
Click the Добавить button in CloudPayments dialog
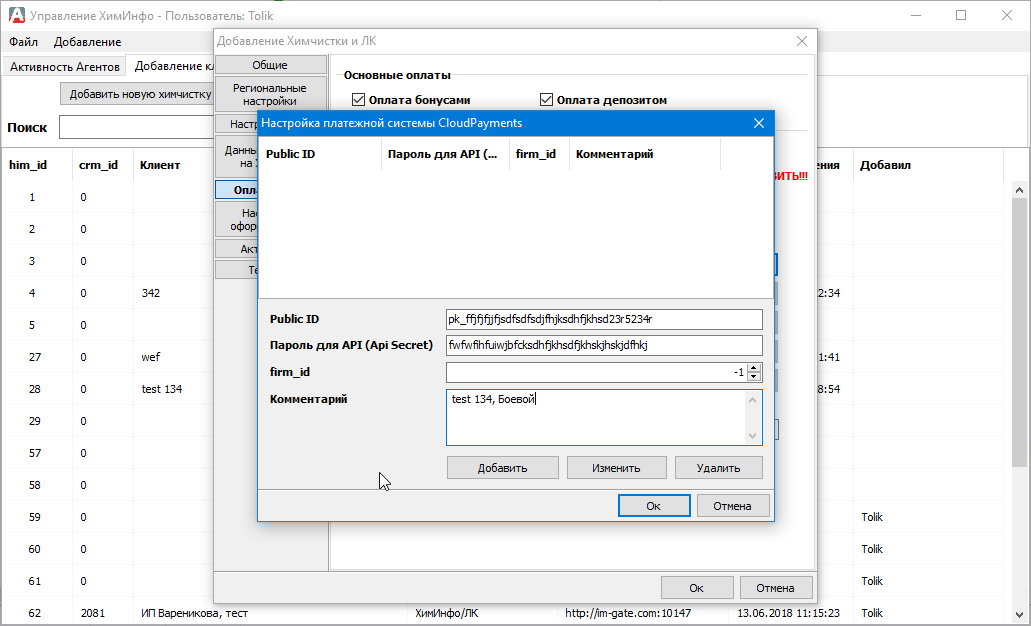point(502,468)
